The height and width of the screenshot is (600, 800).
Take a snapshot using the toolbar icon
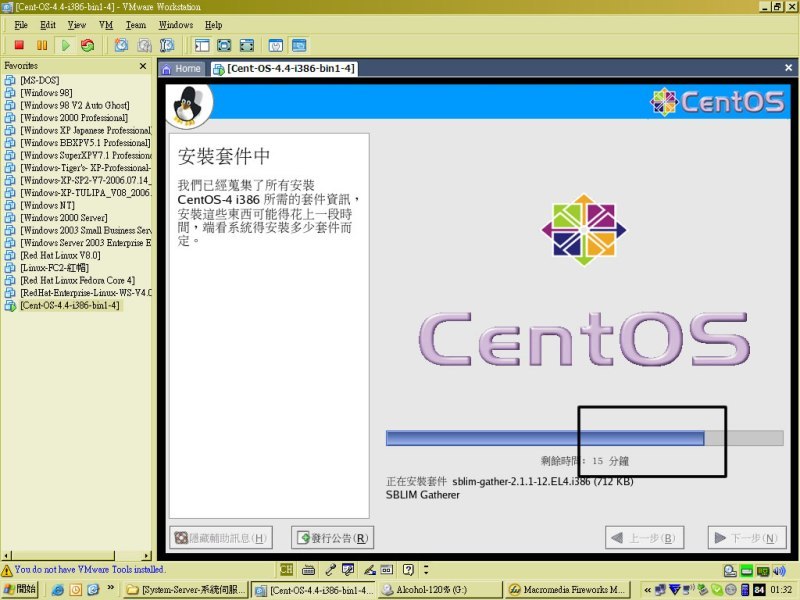pos(121,45)
